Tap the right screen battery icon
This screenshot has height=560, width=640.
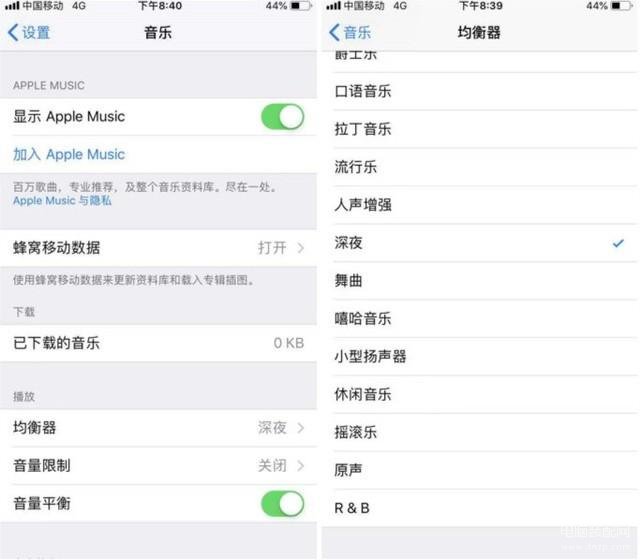pyautogui.click(x=622, y=6)
